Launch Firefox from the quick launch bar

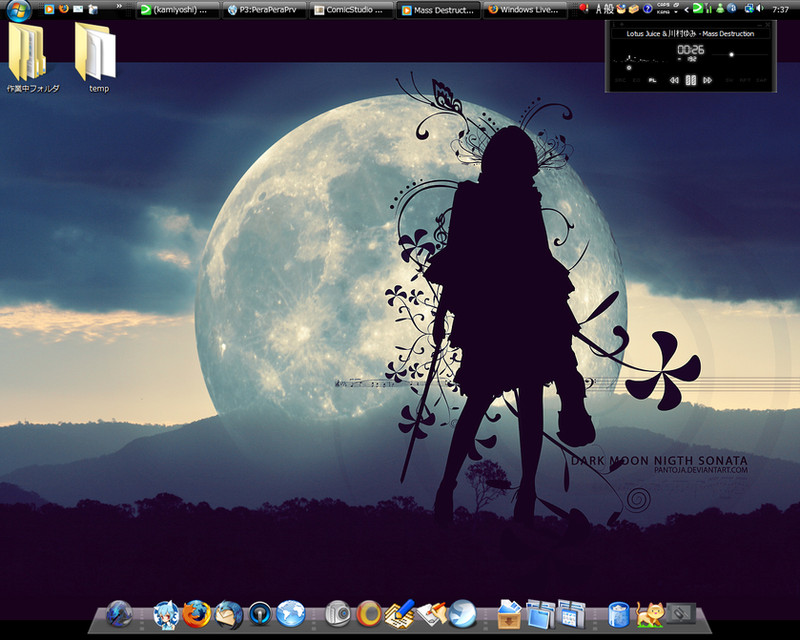(x=64, y=9)
